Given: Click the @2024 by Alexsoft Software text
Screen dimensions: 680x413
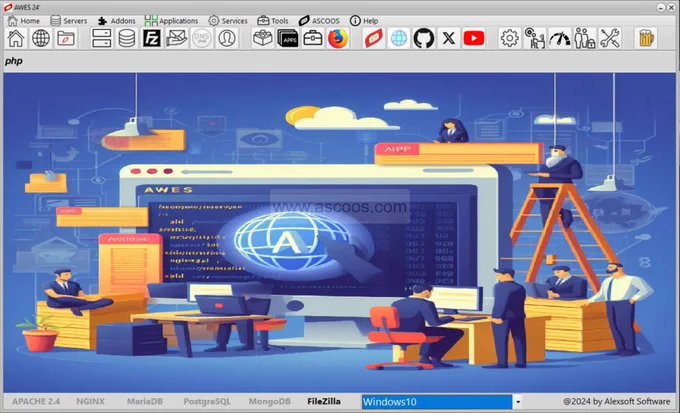Looking at the screenshot, I should click(x=616, y=401).
